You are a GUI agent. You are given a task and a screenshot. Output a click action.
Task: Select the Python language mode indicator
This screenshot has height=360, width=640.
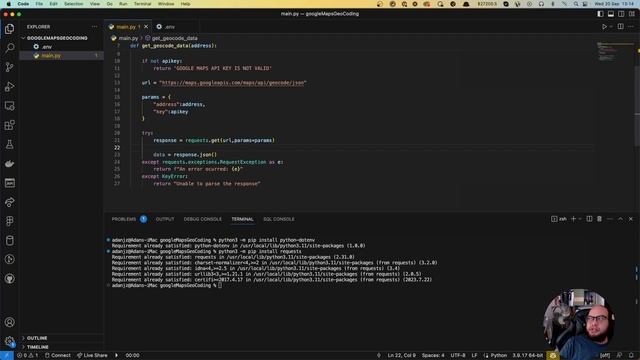point(498,356)
